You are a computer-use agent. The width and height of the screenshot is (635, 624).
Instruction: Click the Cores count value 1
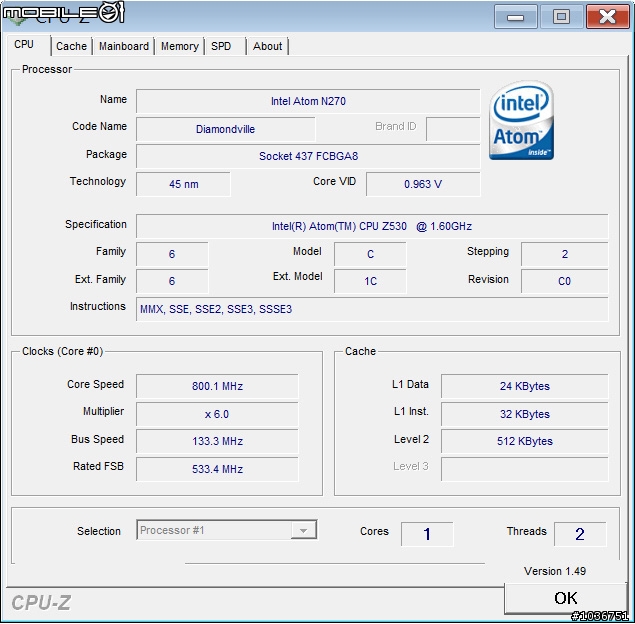point(427,534)
